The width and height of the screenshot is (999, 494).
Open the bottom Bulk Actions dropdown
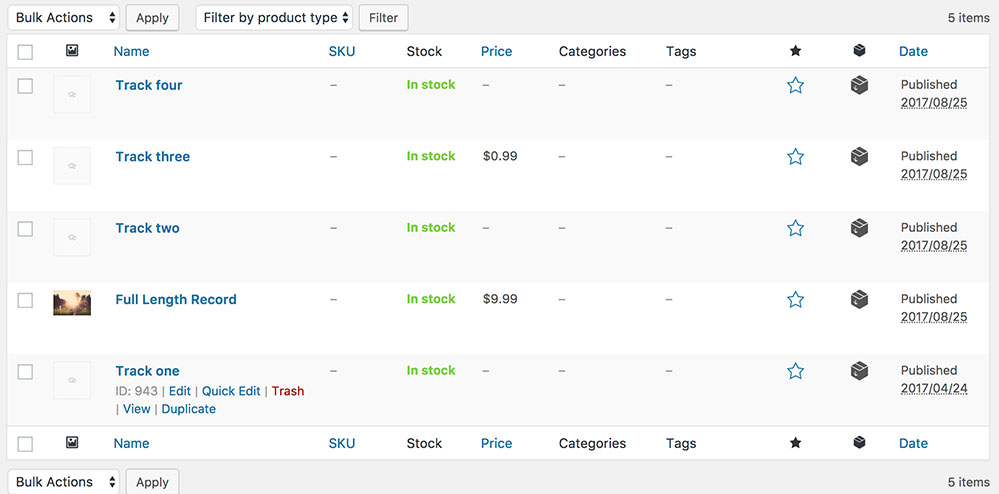tap(64, 482)
